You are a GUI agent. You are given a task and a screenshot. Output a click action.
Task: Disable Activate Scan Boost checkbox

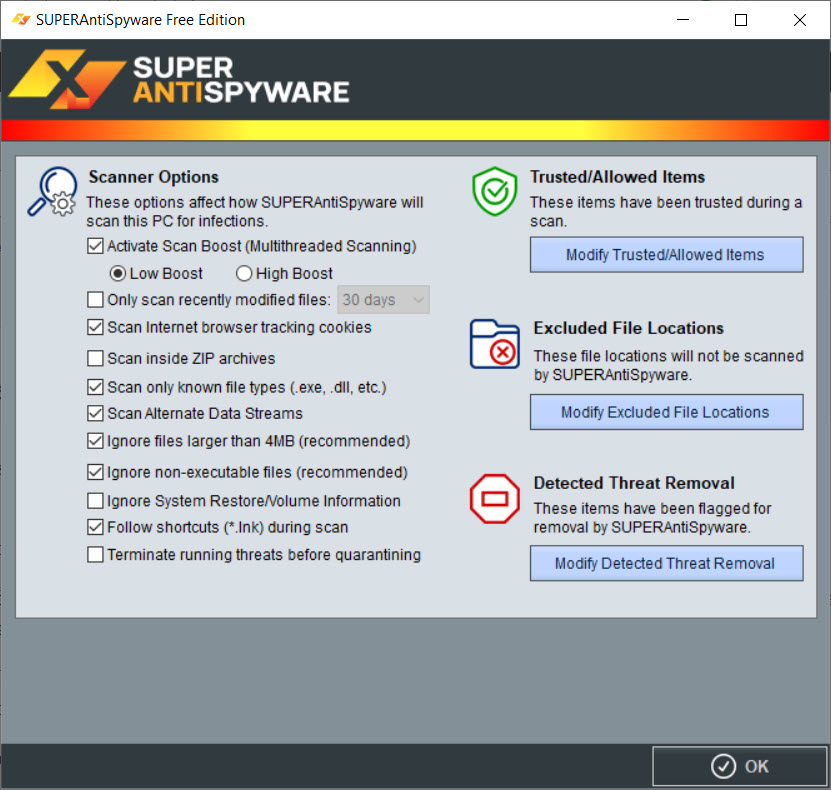click(x=95, y=246)
